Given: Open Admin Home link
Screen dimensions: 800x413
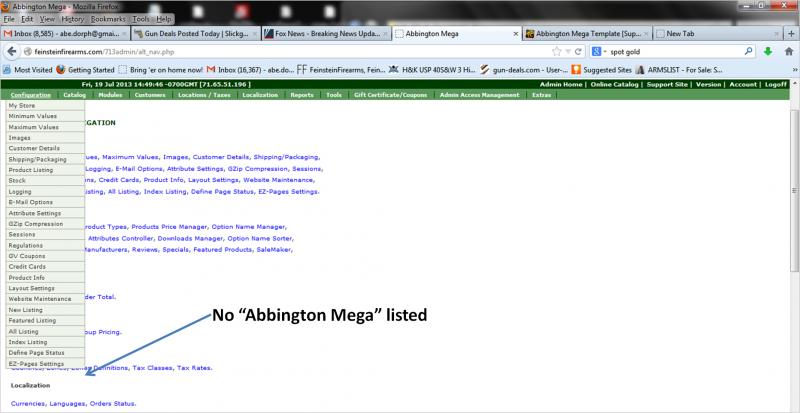Looking at the screenshot, I should pyautogui.click(x=561, y=84).
